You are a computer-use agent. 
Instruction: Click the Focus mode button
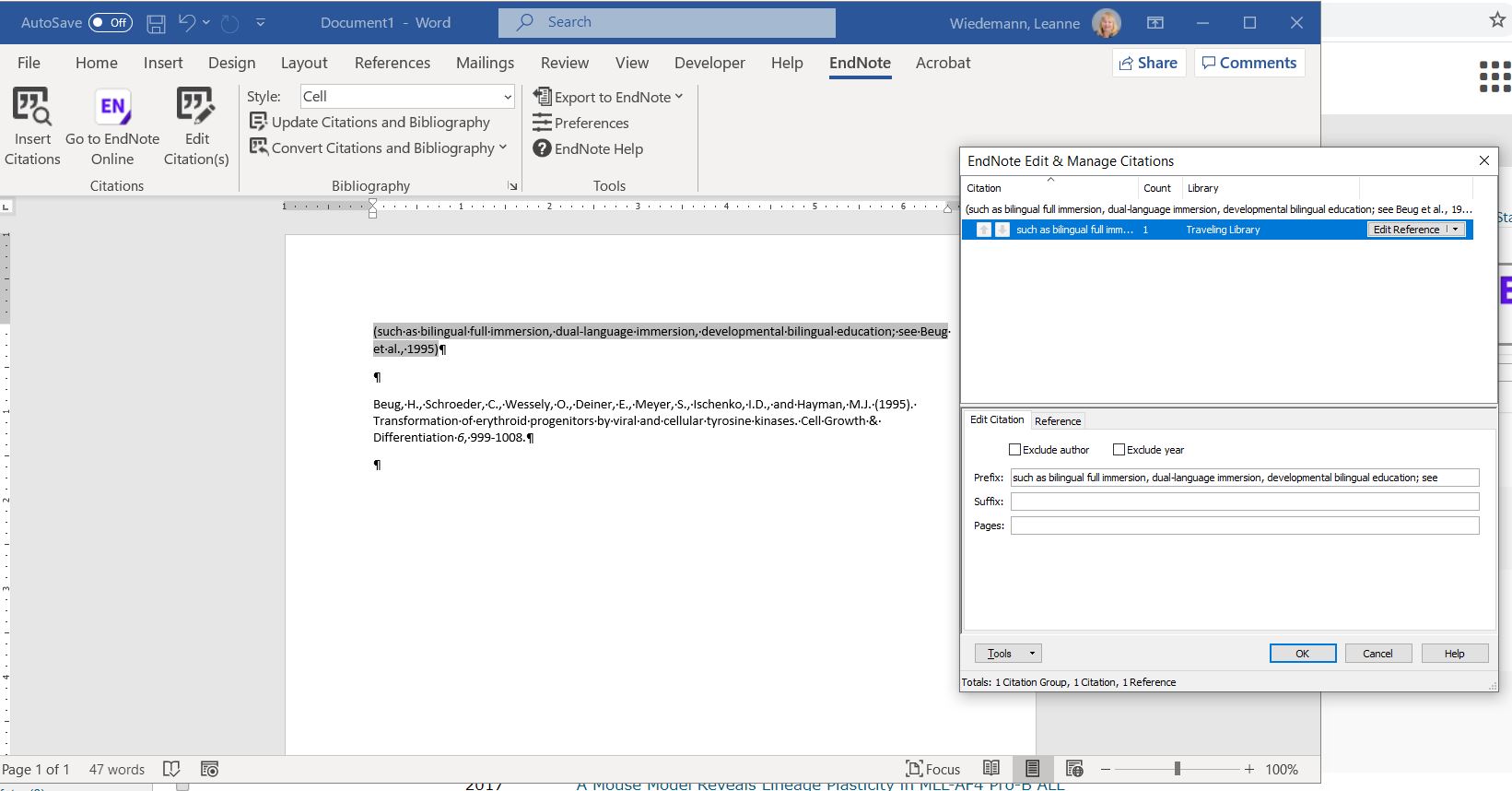(x=933, y=769)
